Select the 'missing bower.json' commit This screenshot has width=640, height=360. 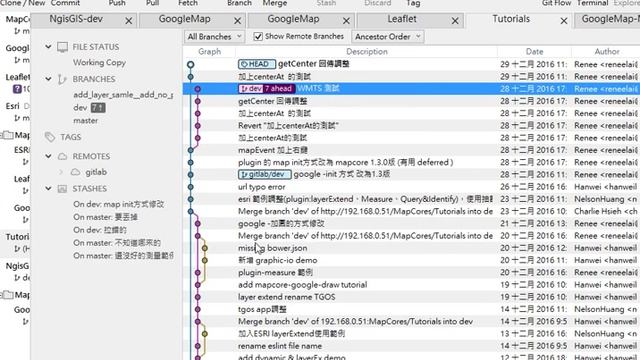(411, 248)
